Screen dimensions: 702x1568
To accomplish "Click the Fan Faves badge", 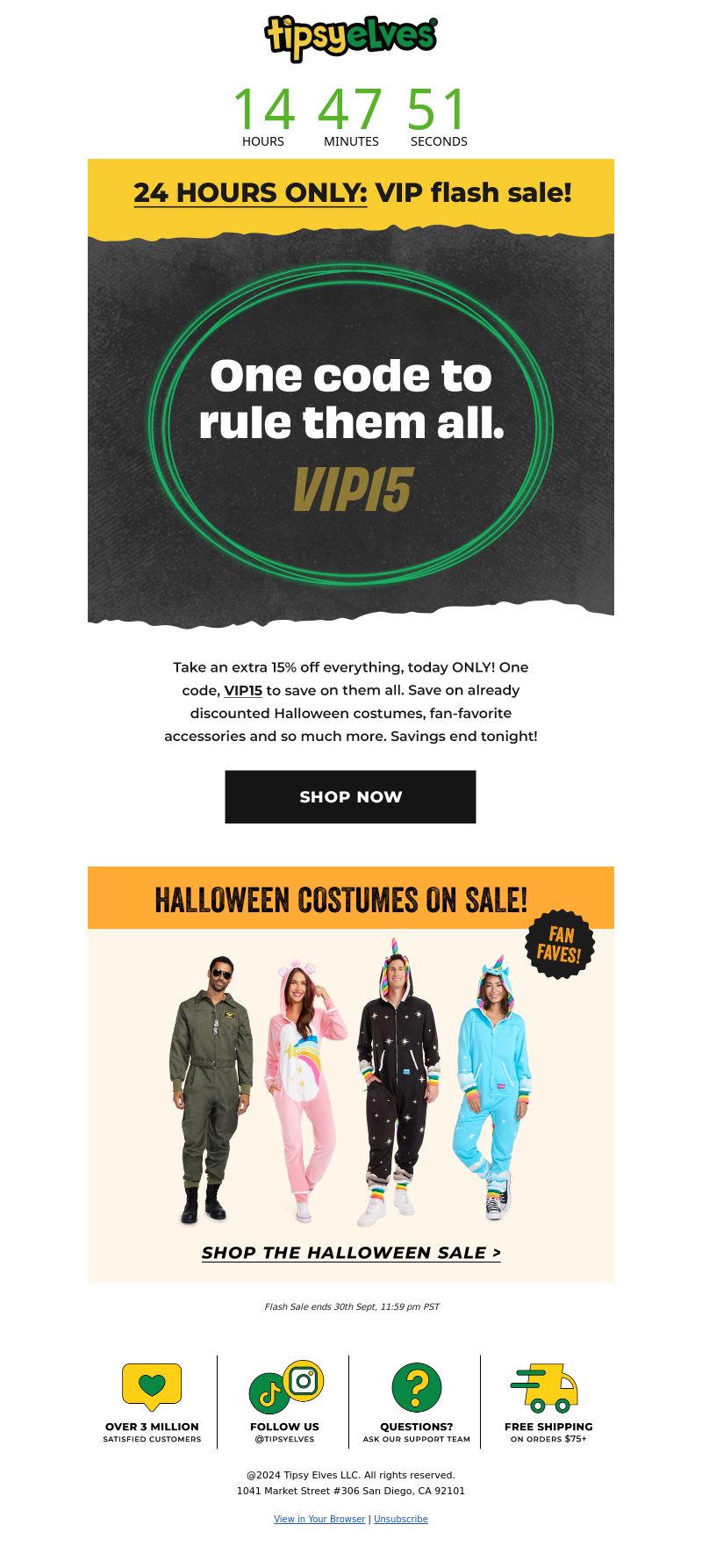I will 560,945.
